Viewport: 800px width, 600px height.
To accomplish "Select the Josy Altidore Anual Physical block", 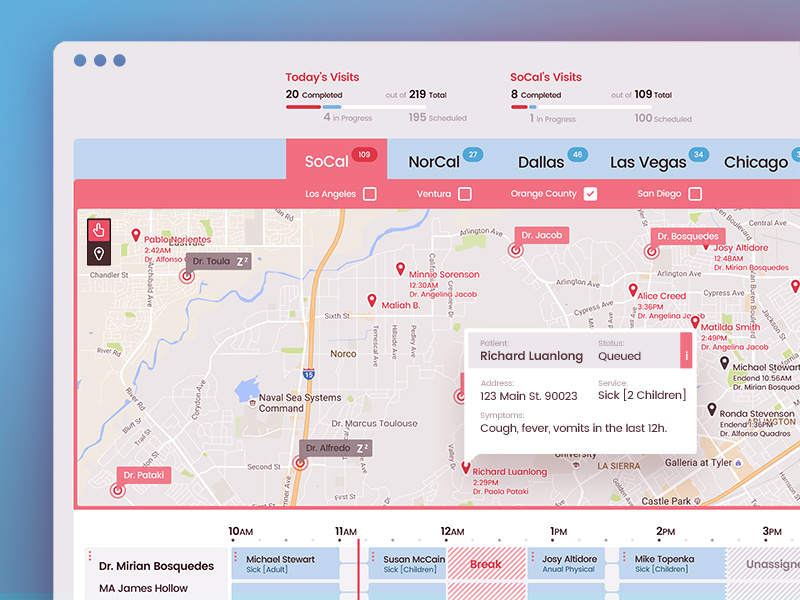I will 566,563.
